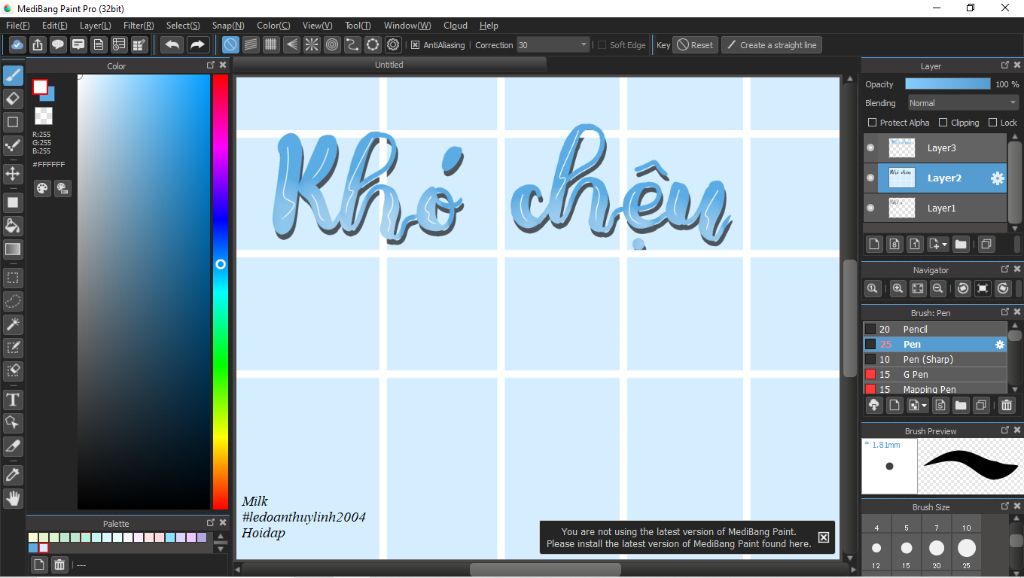Delete selected brush with trash icon
The image size is (1024, 578).
tap(1006, 406)
